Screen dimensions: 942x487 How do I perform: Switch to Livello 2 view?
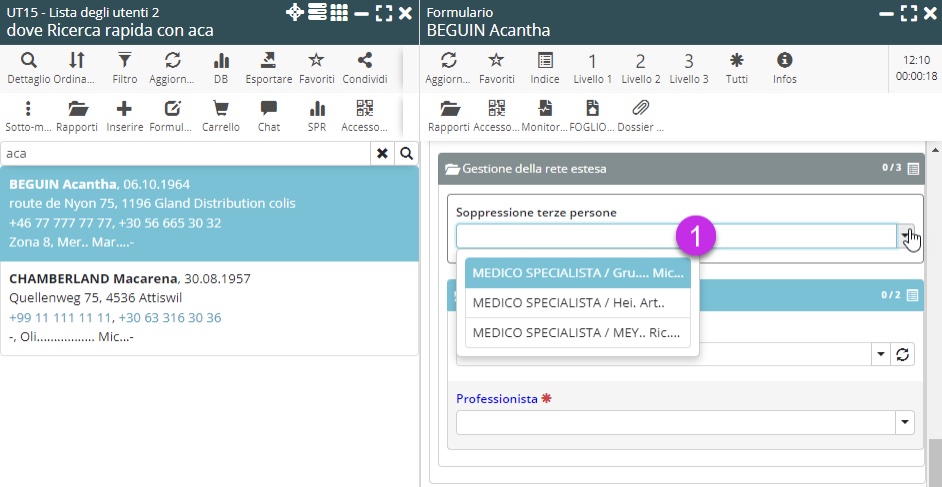[641, 67]
